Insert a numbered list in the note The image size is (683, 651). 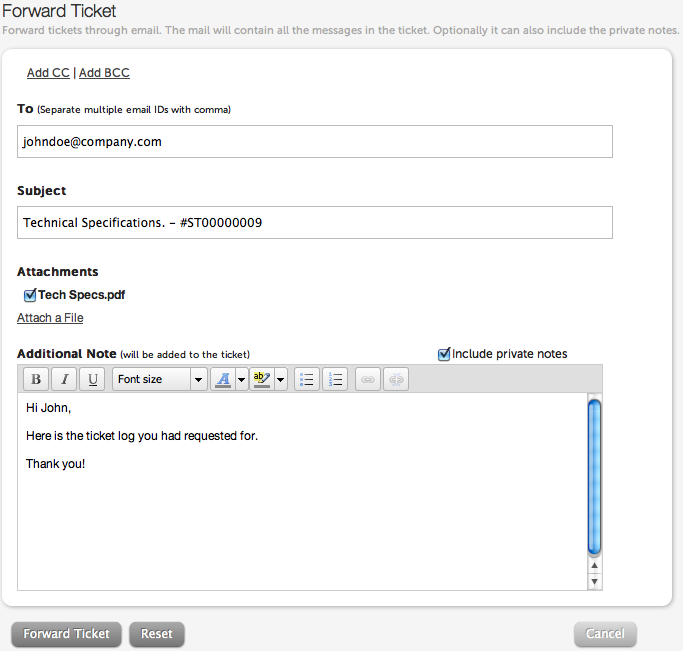coord(335,380)
